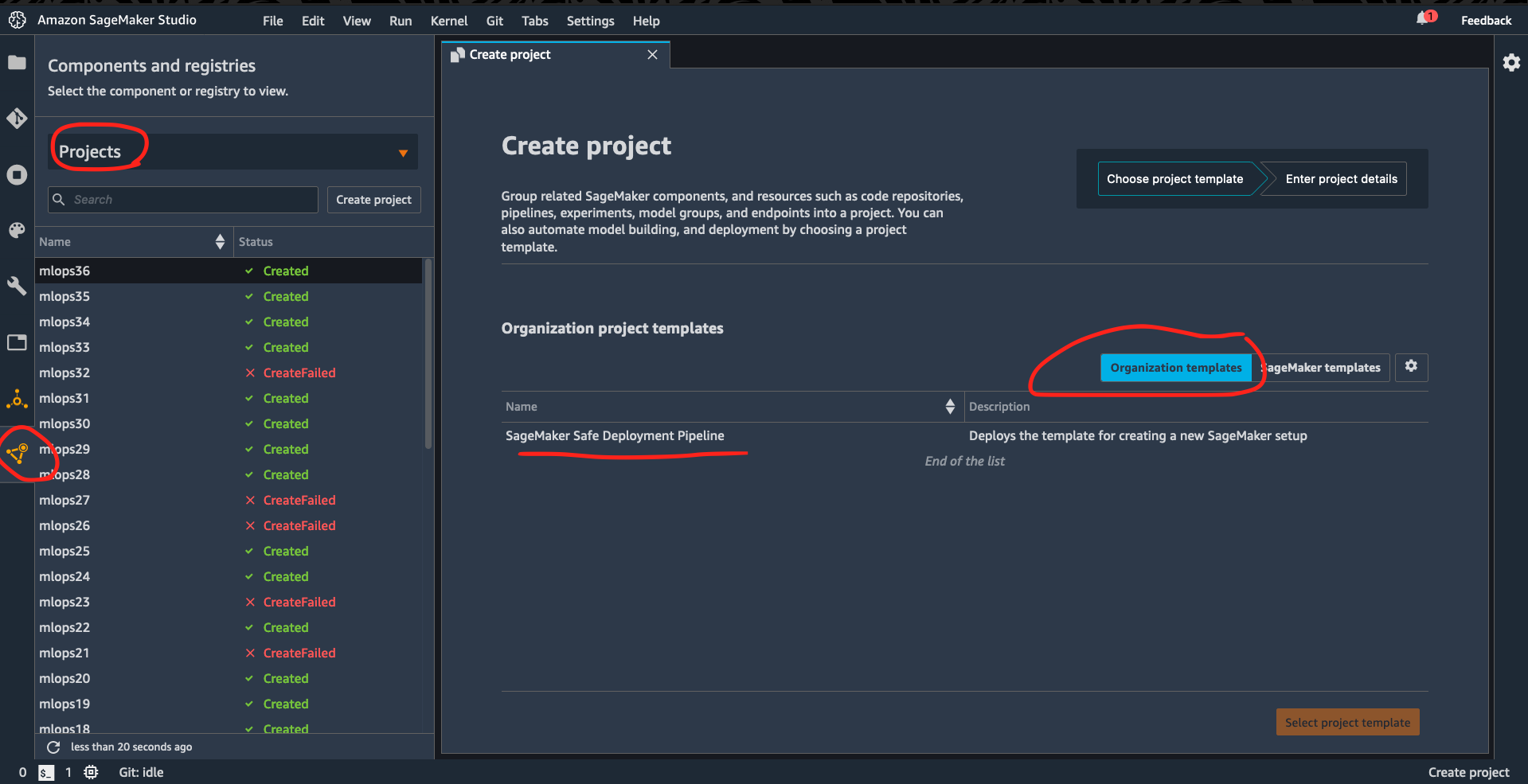The width and height of the screenshot is (1528, 784).
Task: Open running terminals and kernels icon
Action: (17, 174)
